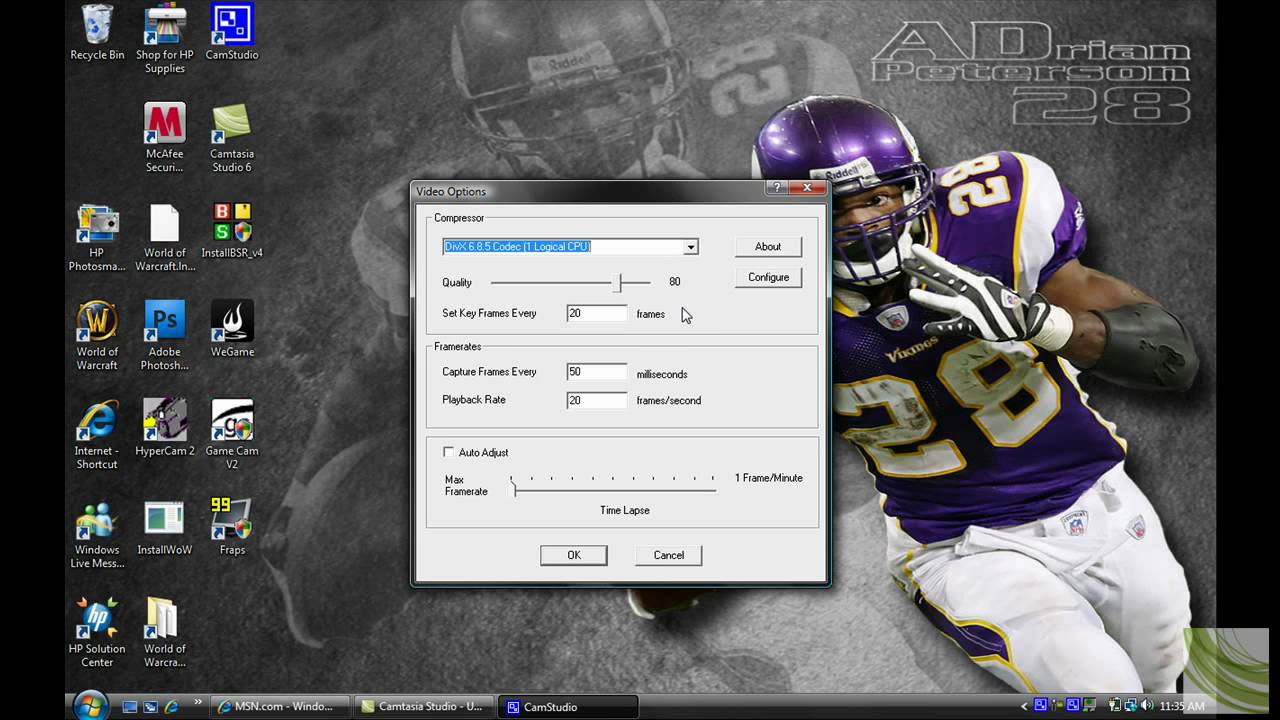Open HP Photosmart desktop shortcut
Screen dimensions: 1280x720
pyautogui.click(x=97, y=237)
